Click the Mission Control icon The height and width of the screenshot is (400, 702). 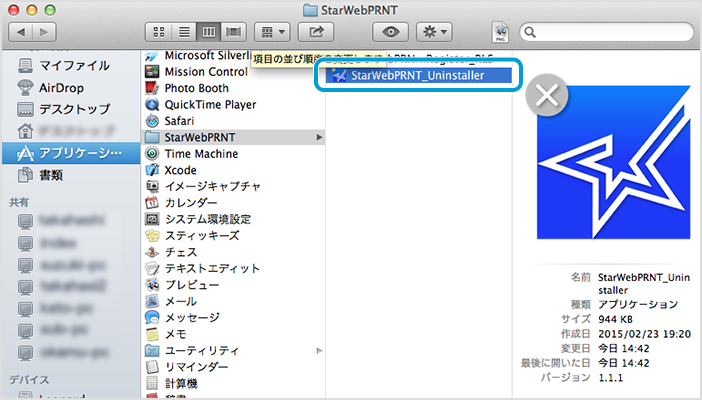pos(152,72)
